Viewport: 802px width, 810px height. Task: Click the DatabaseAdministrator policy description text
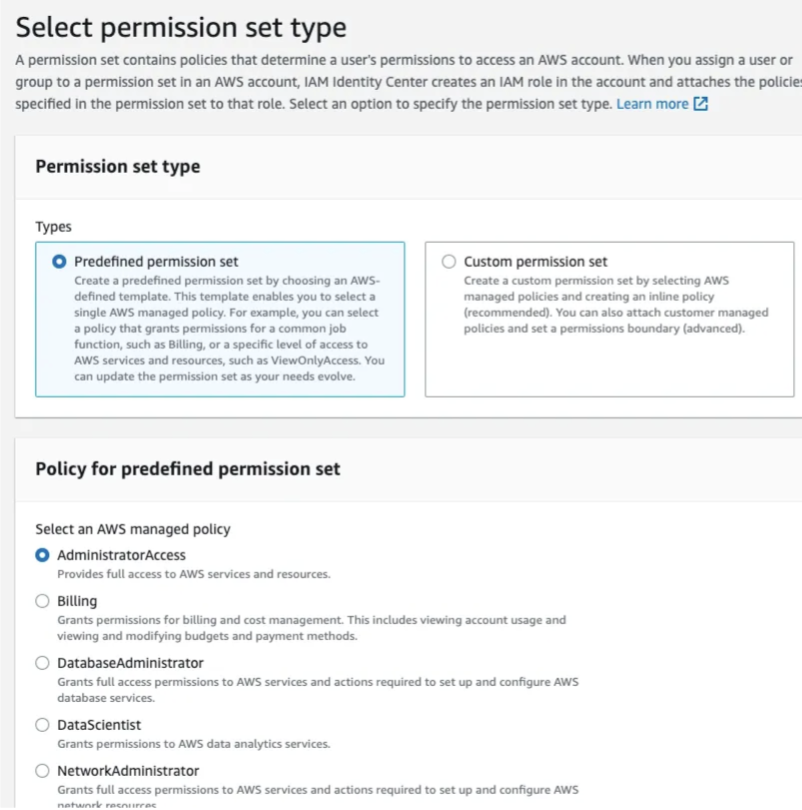coord(318,690)
